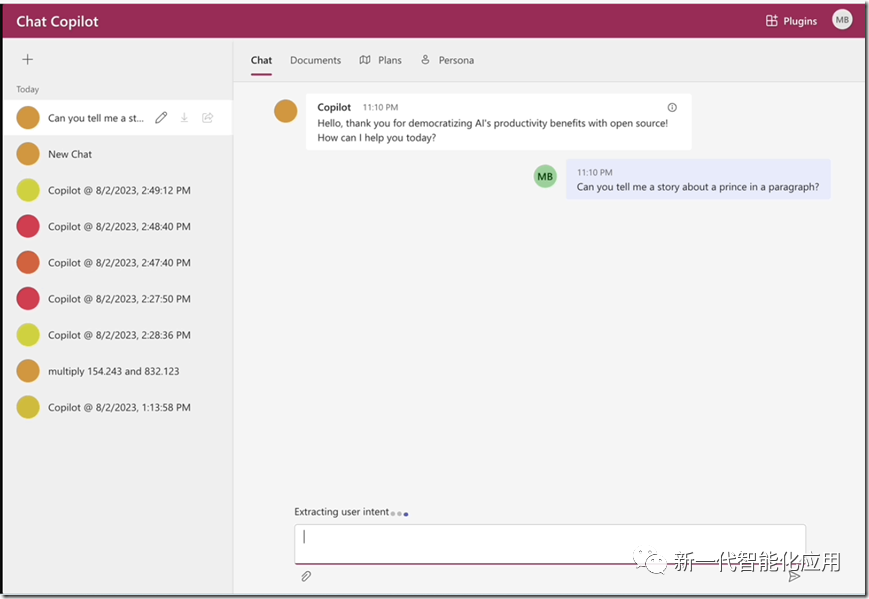Click avatar of 'Can you tell me a st...' chat
The image size is (869, 599).
[28, 117]
